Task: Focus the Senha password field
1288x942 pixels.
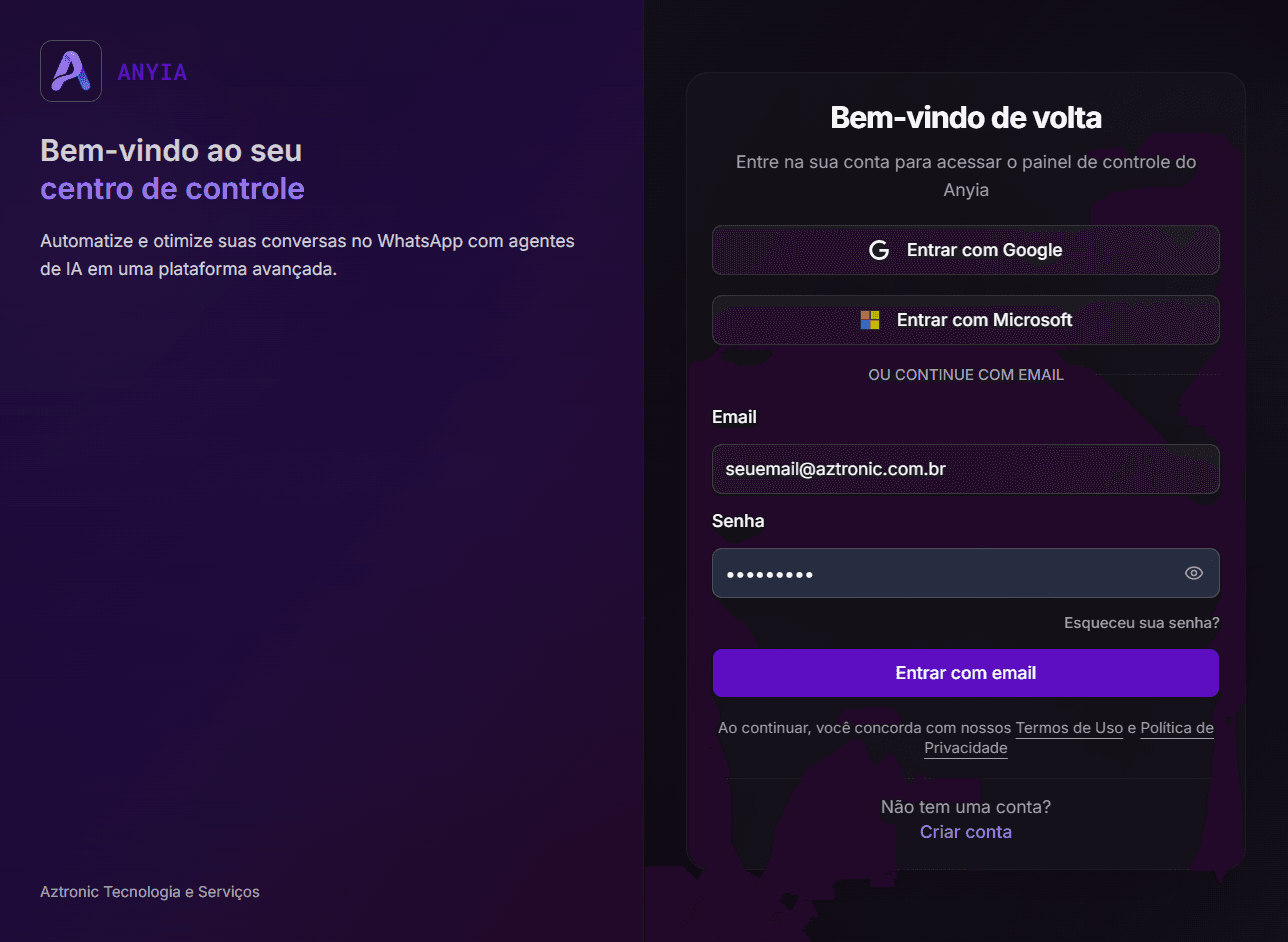Action: tap(965, 573)
